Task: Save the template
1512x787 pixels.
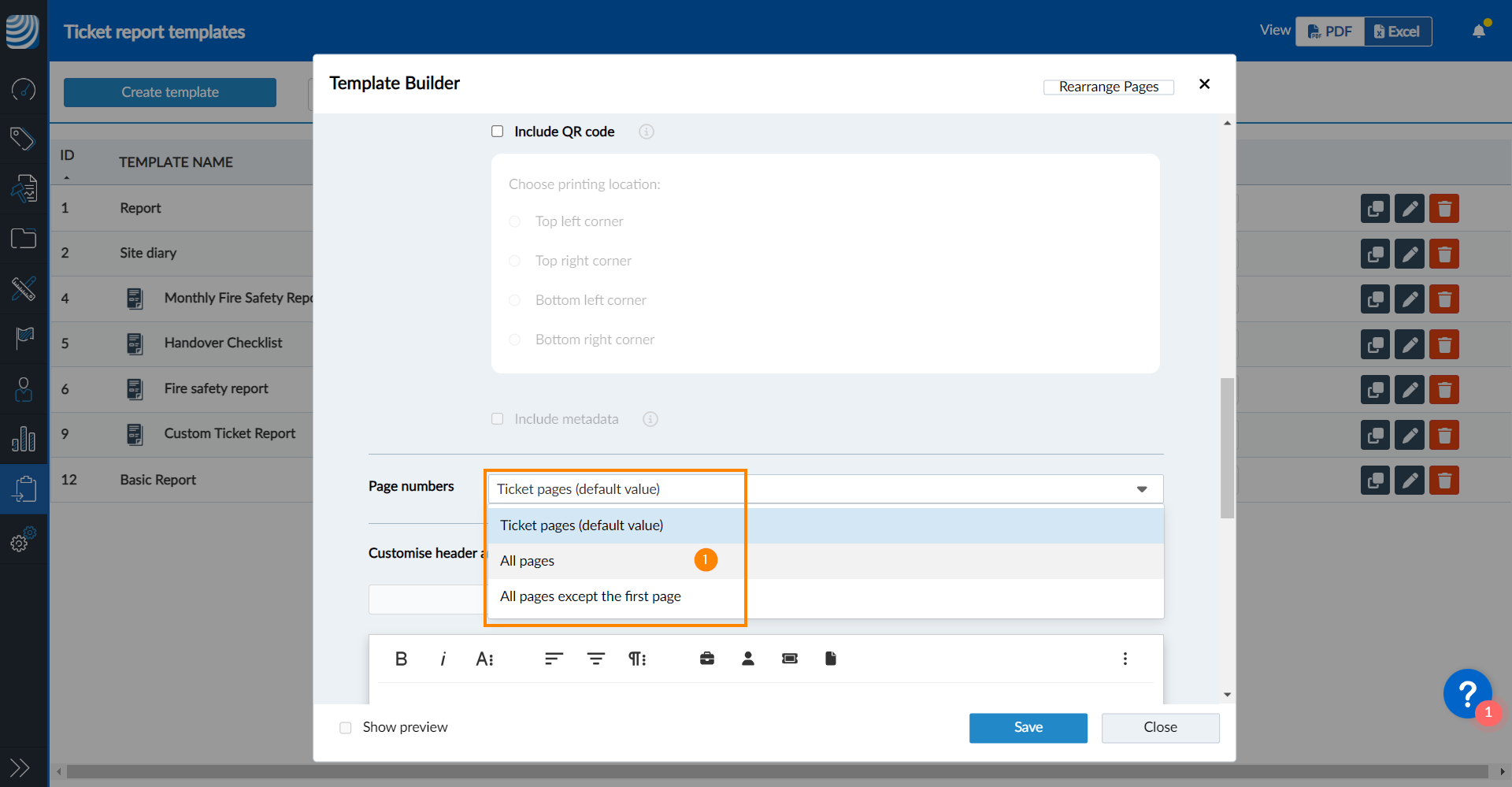Action: click(1028, 727)
